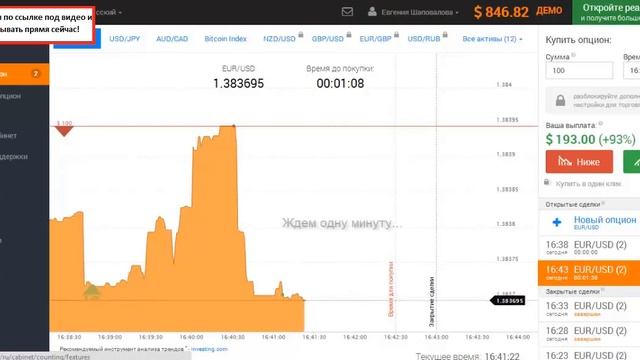Click the notification badge with number 2

tap(36, 74)
